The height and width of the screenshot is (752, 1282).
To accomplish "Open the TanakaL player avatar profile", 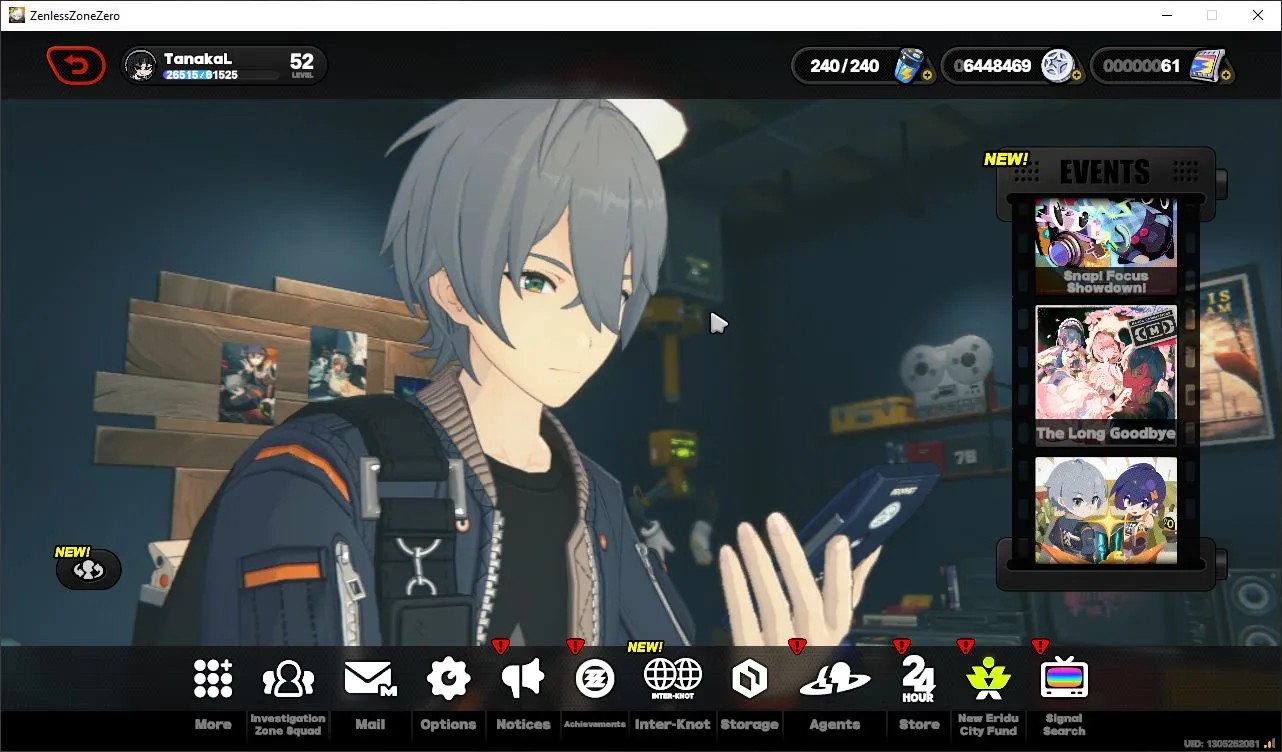I will click(140, 66).
